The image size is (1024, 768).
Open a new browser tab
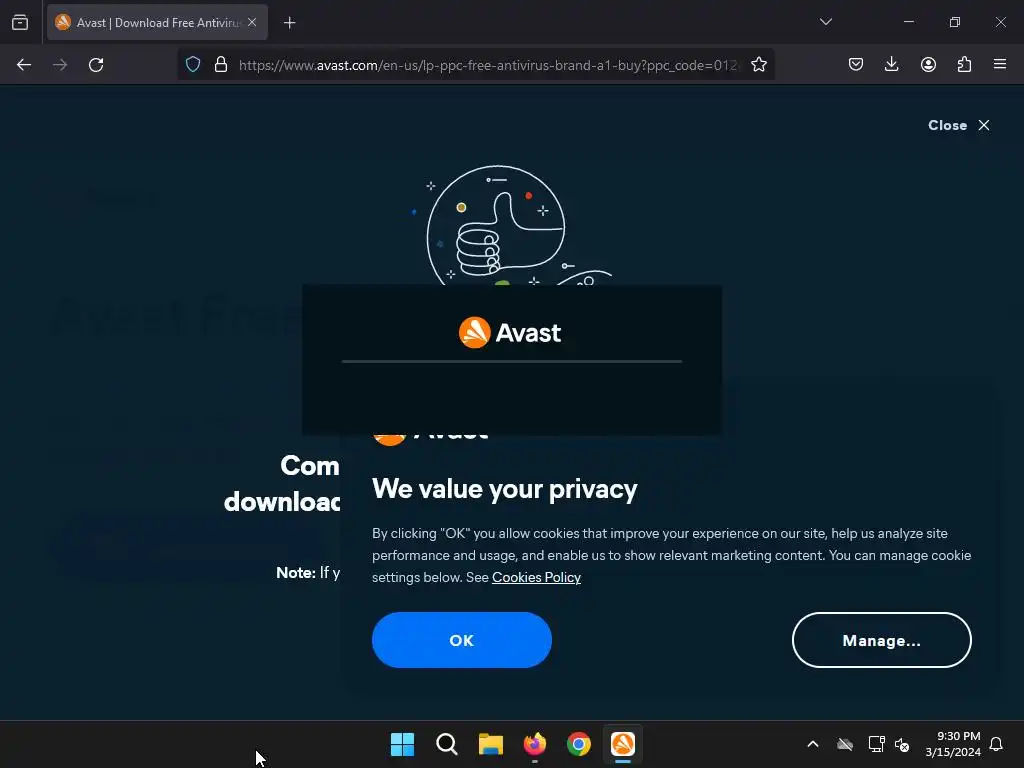(x=289, y=23)
